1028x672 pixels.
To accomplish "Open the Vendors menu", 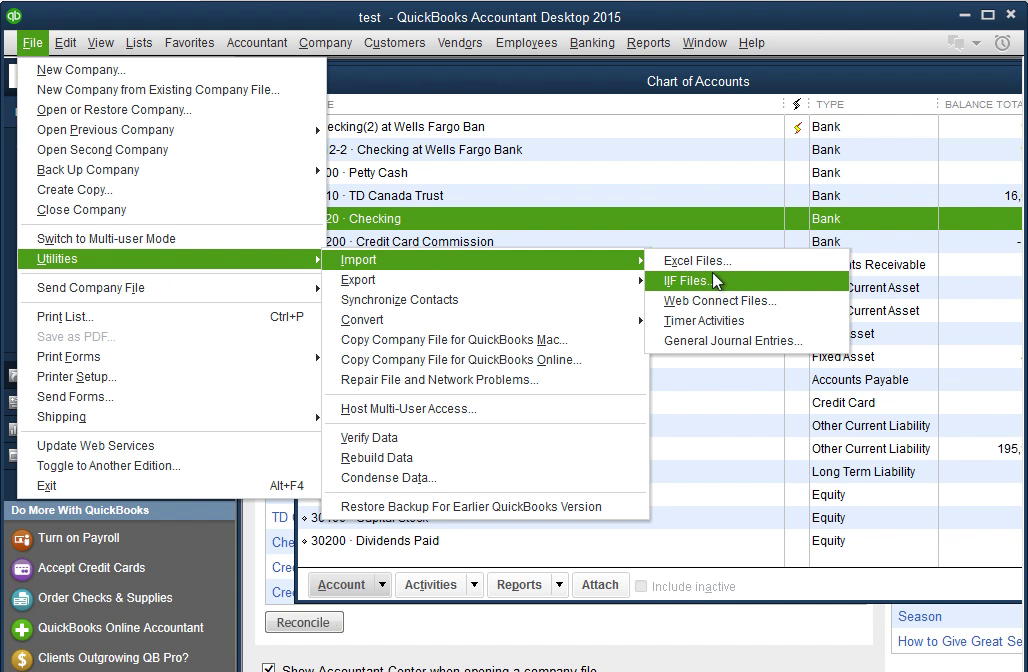I will (x=460, y=43).
